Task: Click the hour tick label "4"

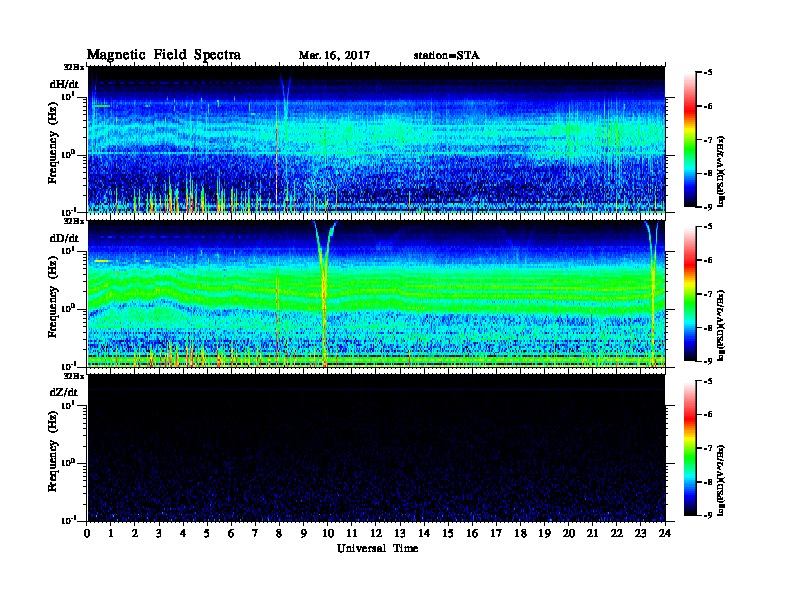Action: click(x=183, y=533)
